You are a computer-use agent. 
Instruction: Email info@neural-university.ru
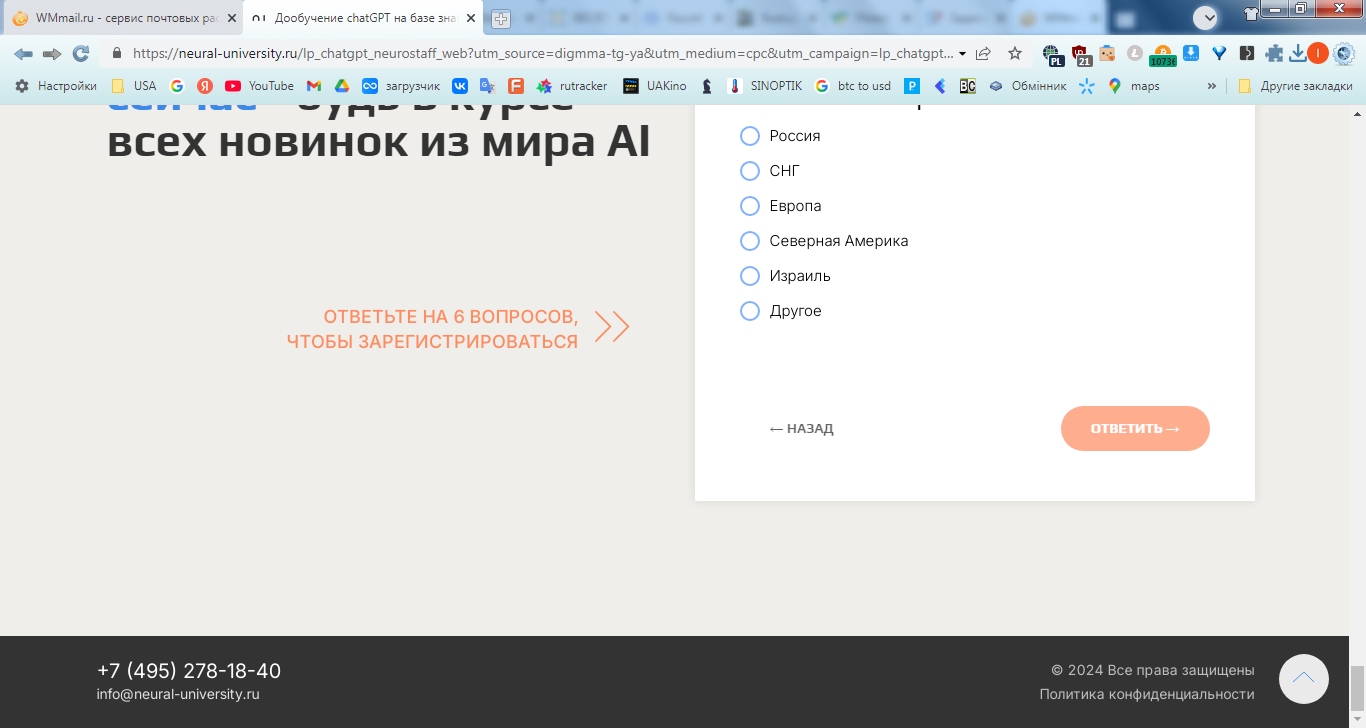pyautogui.click(x=178, y=694)
